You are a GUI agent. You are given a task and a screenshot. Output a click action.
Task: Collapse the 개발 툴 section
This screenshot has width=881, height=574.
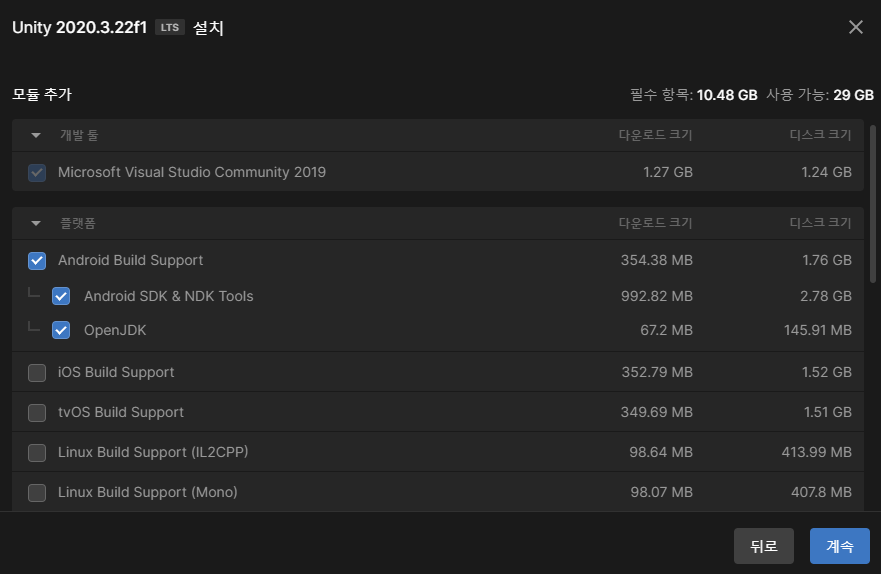pyautogui.click(x=36, y=135)
